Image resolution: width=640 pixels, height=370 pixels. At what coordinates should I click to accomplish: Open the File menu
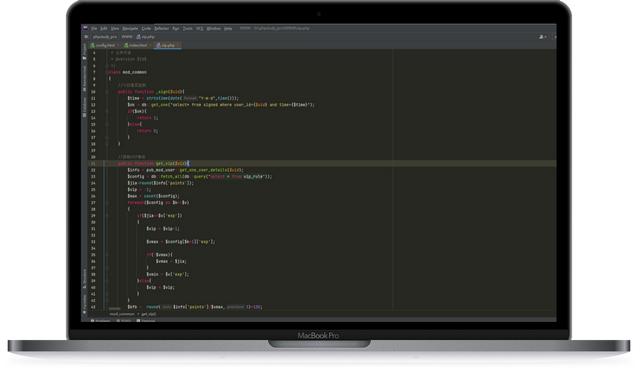tap(94, 29)
